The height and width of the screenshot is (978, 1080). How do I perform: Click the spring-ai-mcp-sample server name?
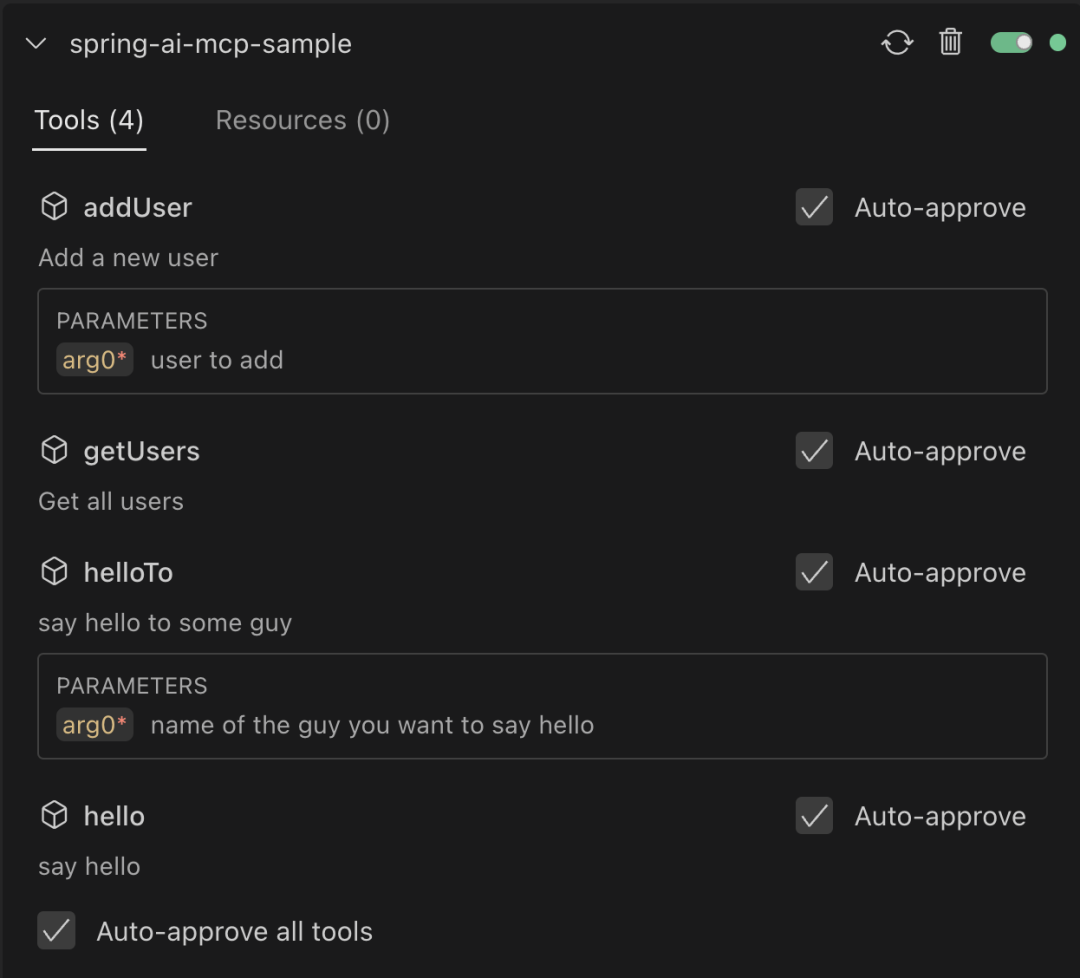[210, 44]
